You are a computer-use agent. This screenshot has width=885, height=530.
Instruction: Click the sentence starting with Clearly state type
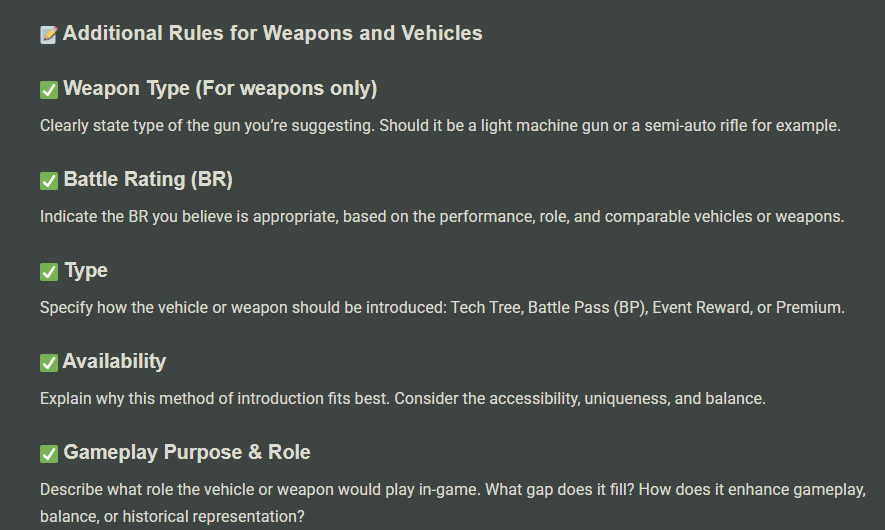[x=440, y=126]
